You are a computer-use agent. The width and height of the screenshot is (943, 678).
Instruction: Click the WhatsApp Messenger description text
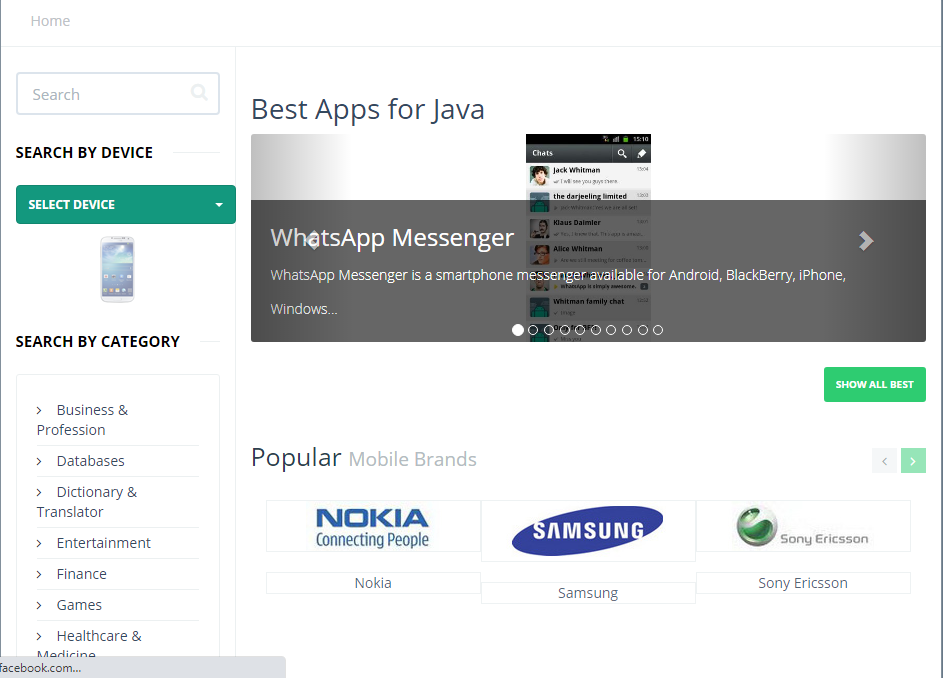coord(558,292)
